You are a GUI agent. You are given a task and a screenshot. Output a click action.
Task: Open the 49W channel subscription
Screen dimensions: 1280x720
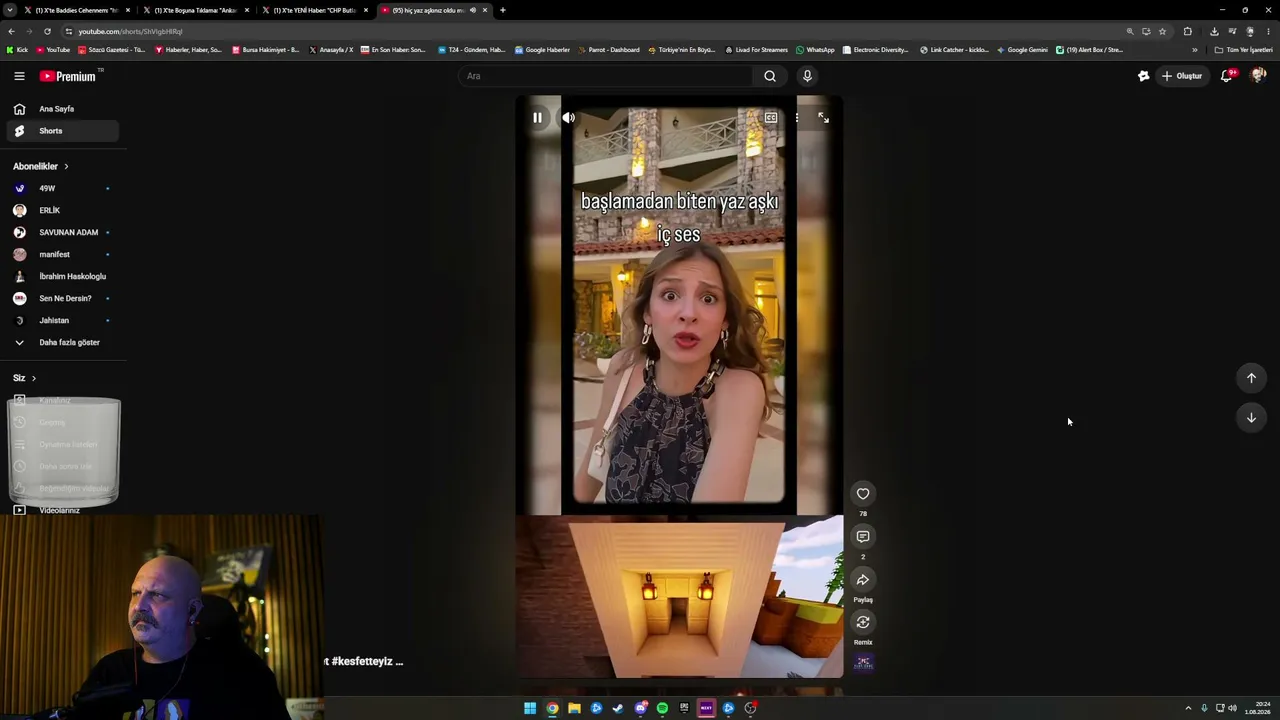63,188
